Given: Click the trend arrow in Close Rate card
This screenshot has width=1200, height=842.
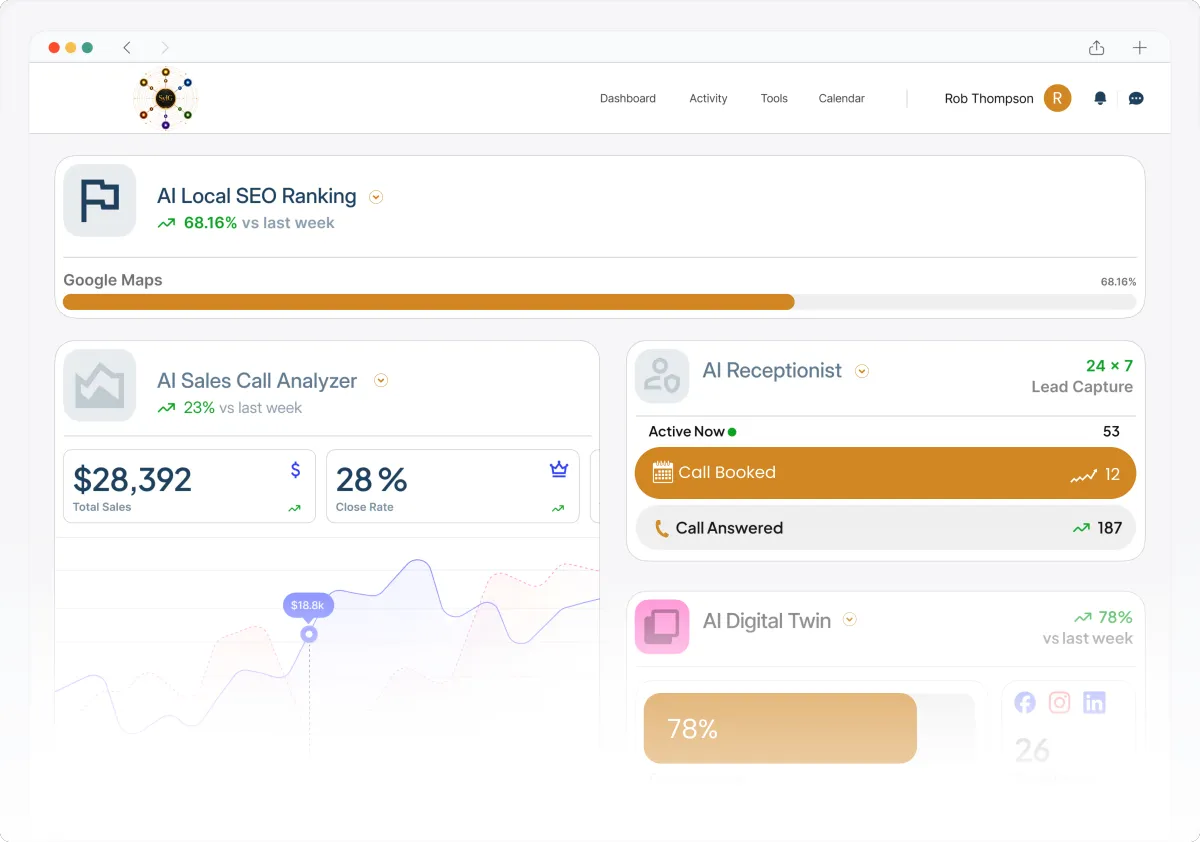Looking at the screenshot, I should (x=558, y=508).
